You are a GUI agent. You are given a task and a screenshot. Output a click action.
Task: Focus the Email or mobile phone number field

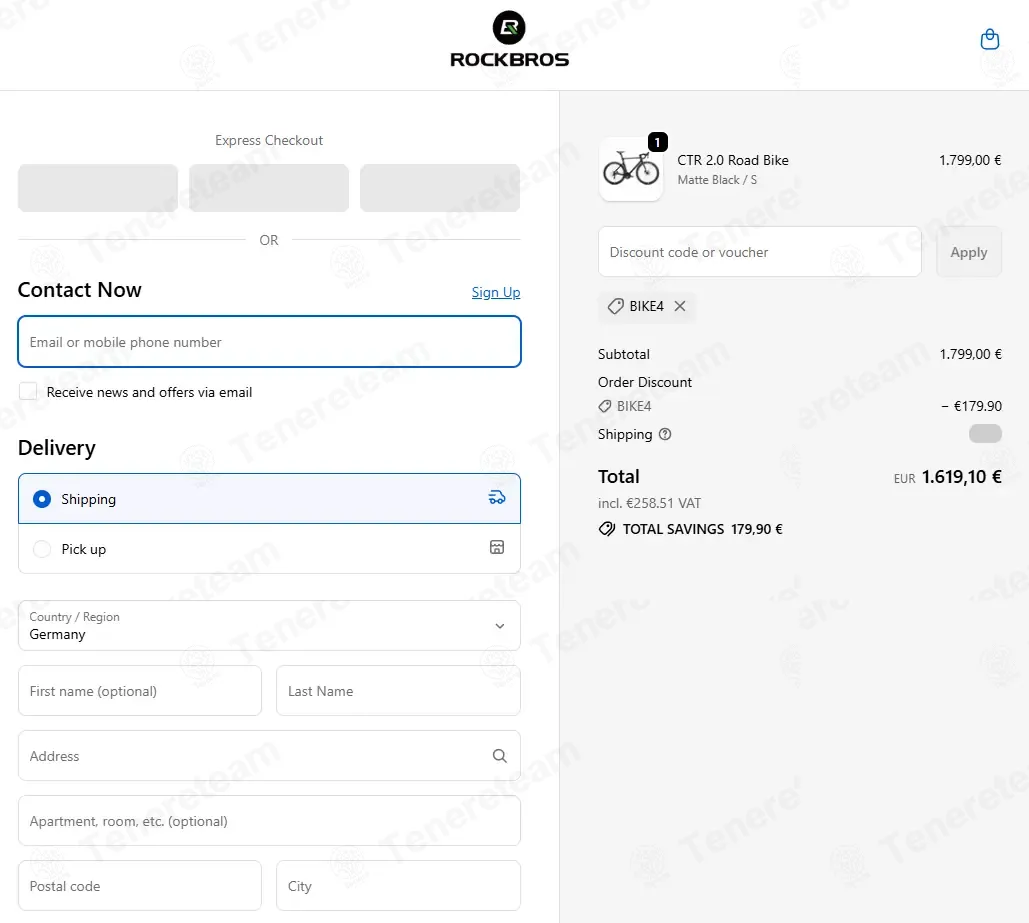pyautogui.click(x=269, y=341)
